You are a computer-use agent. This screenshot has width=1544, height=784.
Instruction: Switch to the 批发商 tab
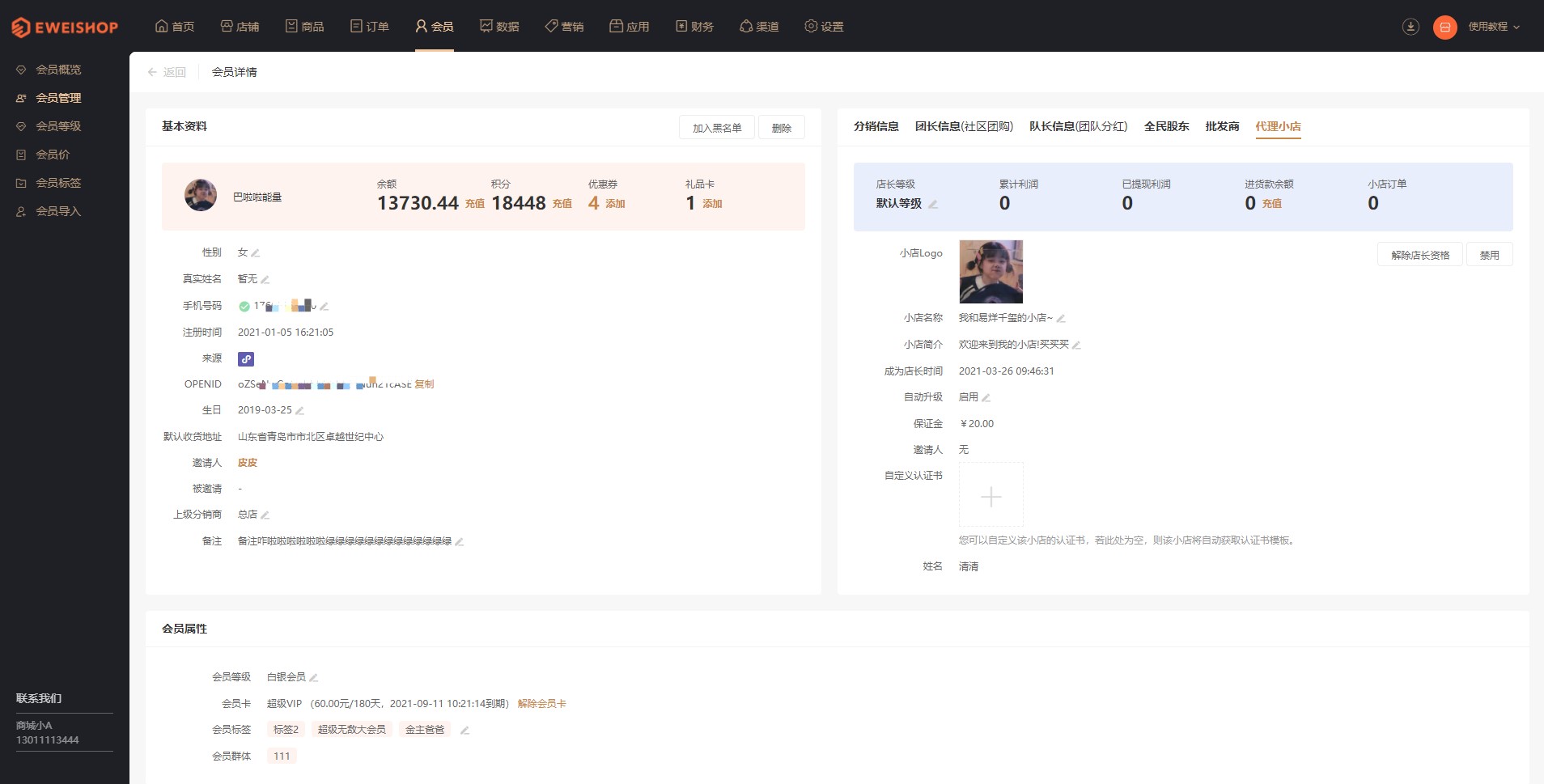[x=1222, y=126]
